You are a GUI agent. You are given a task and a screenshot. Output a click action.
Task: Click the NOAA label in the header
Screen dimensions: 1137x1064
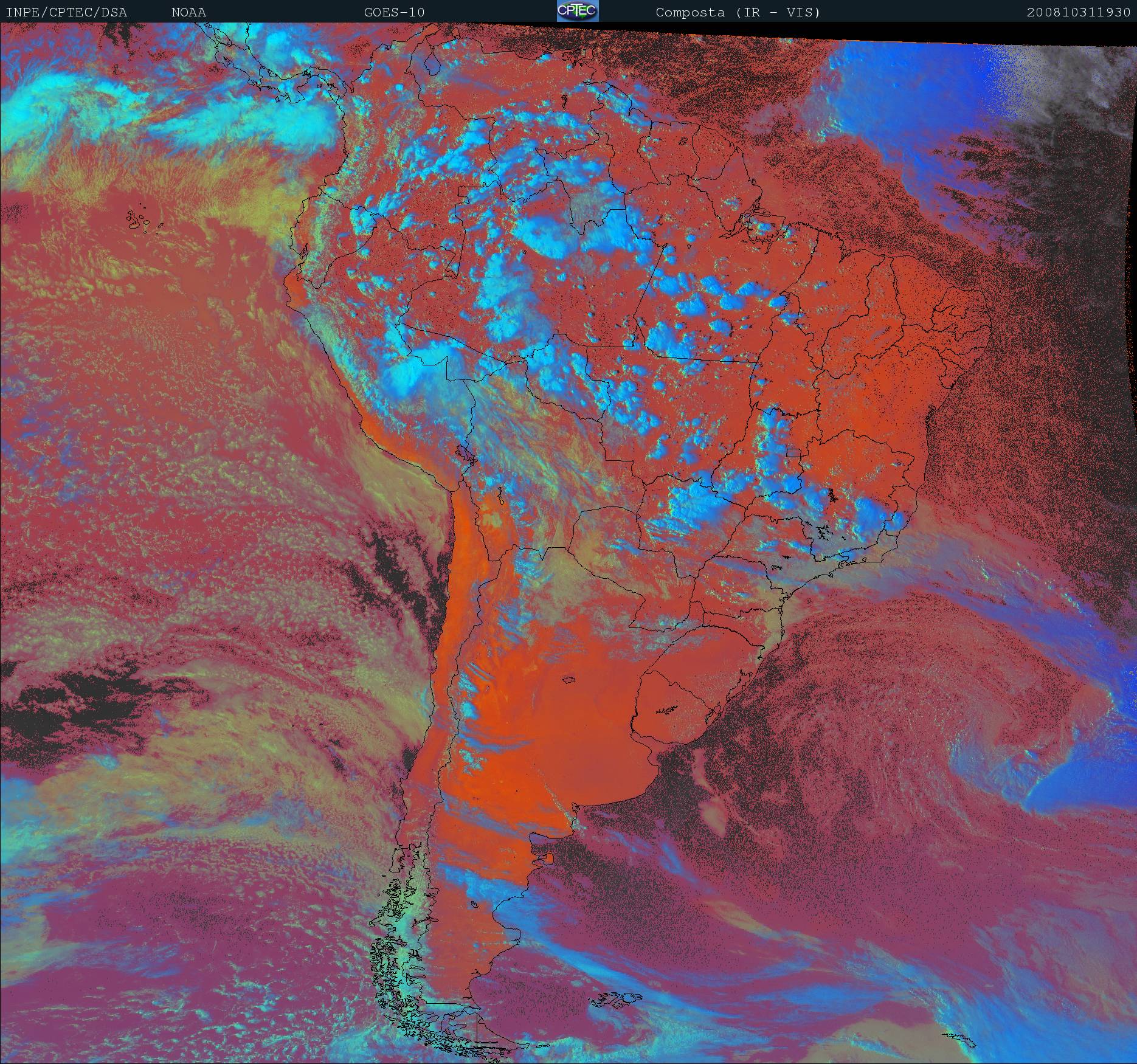click(x=188, y=13)
